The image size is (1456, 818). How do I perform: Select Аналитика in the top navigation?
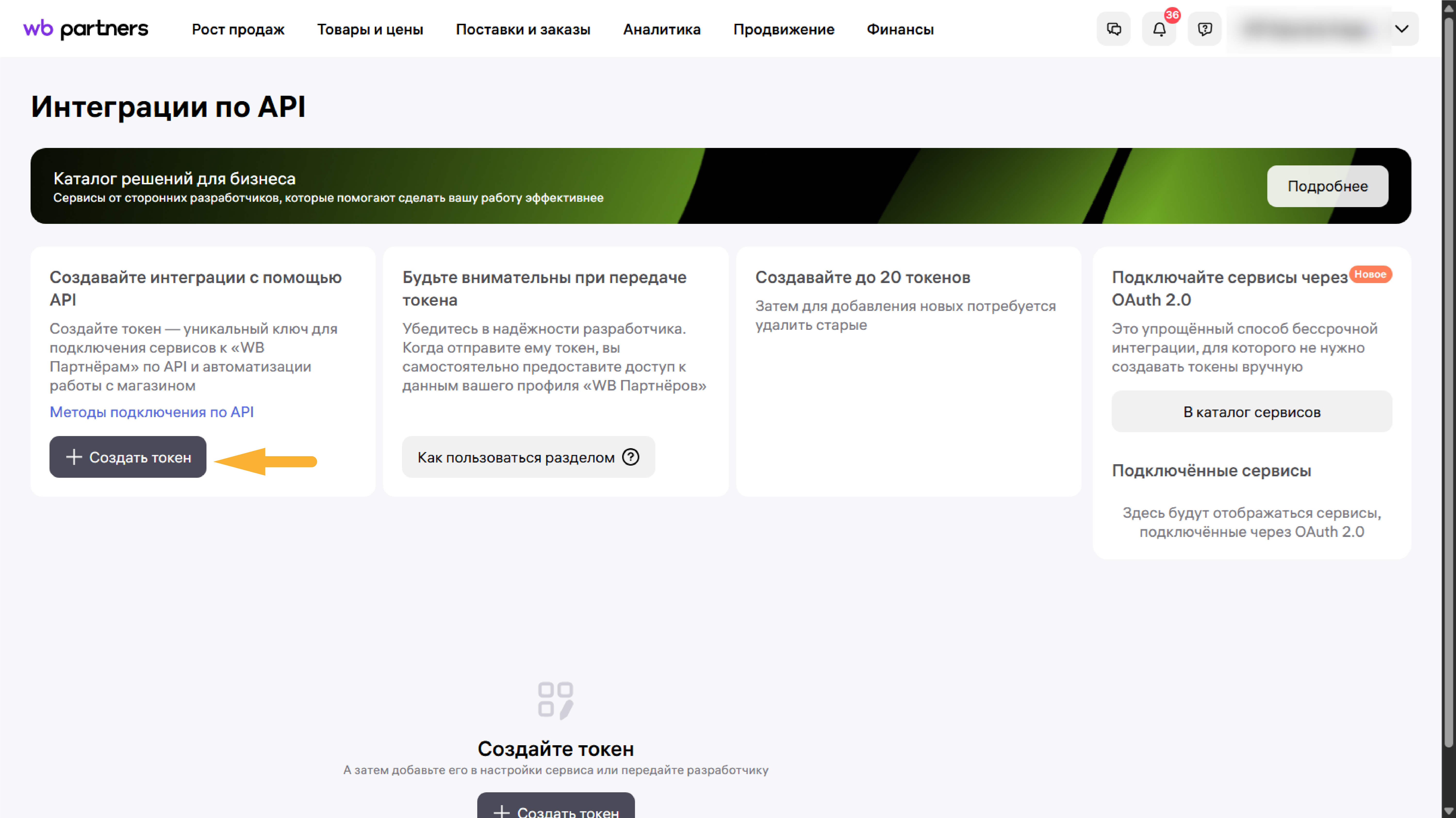click(662, 29)
